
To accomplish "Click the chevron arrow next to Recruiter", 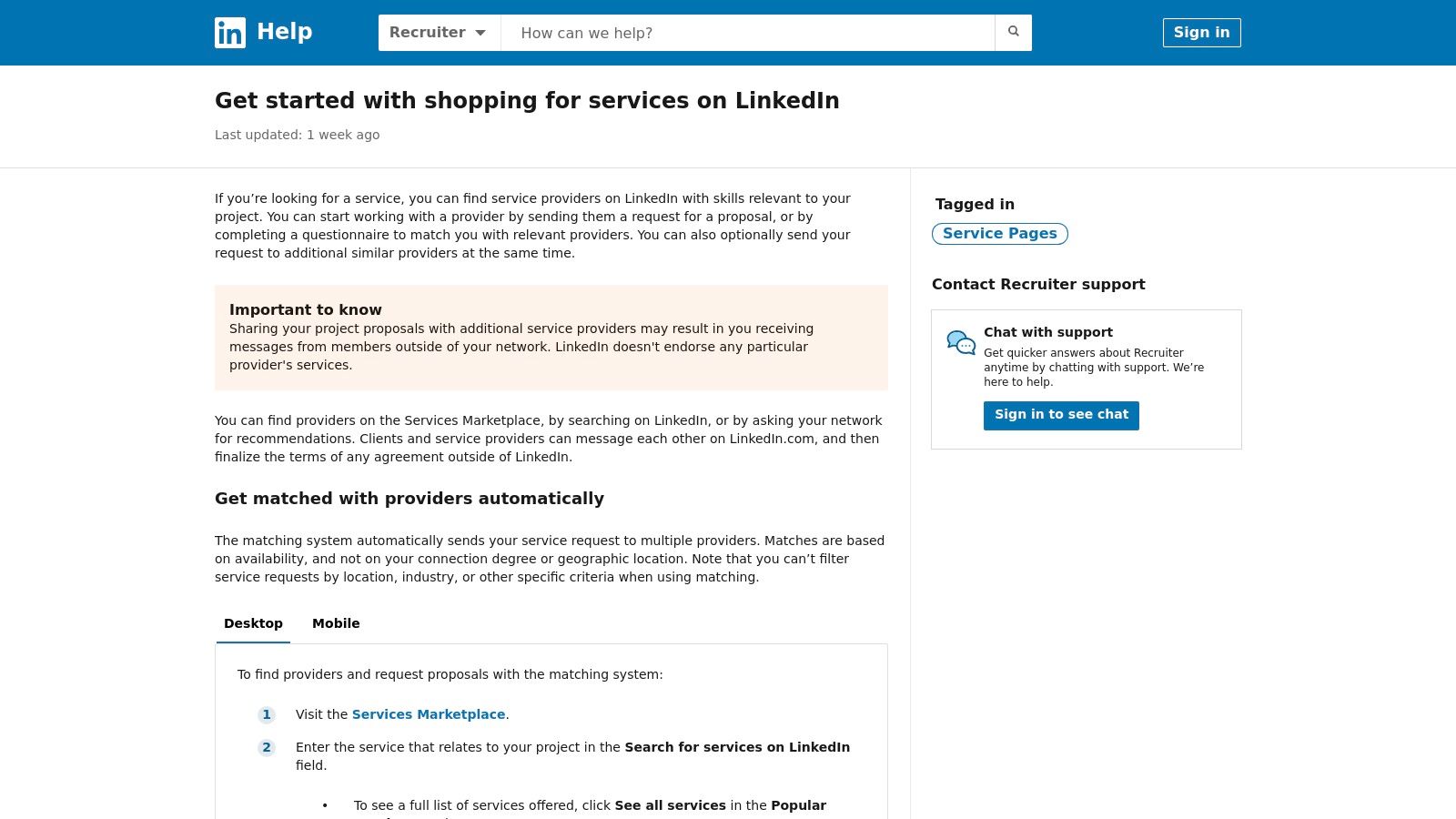I will (480, 33).
